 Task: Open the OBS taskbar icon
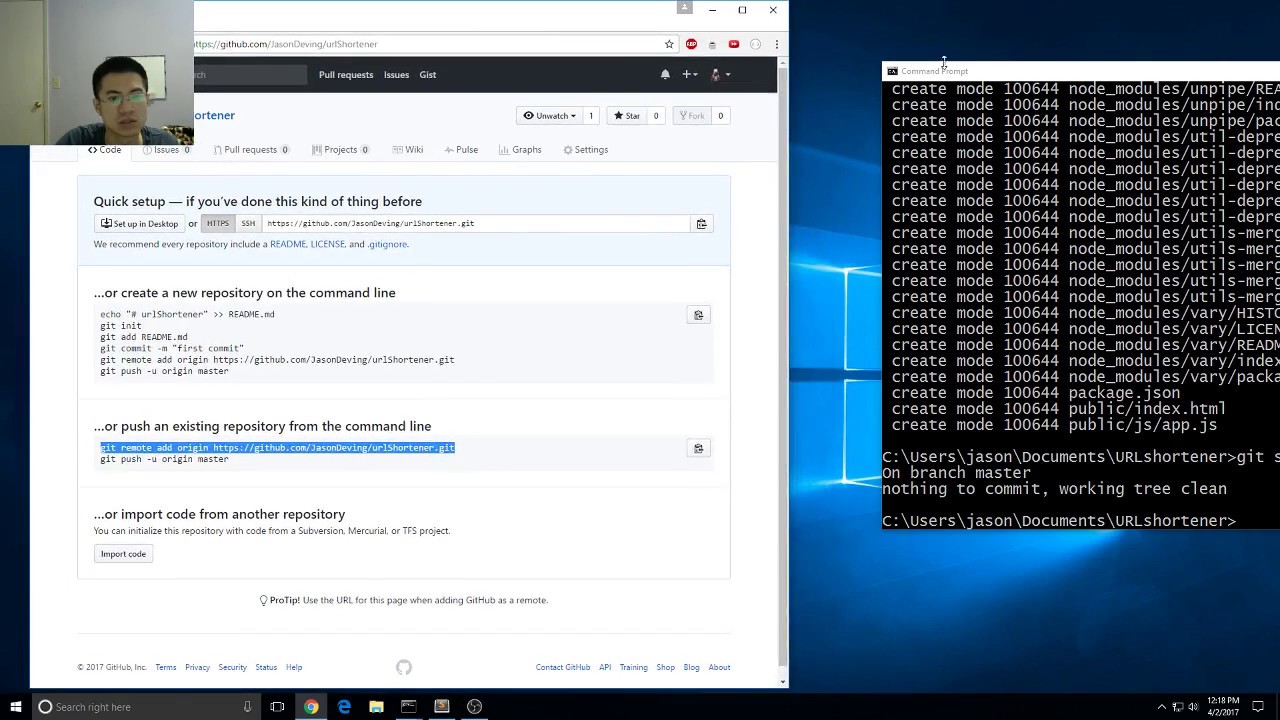click(x=474, y=706)
